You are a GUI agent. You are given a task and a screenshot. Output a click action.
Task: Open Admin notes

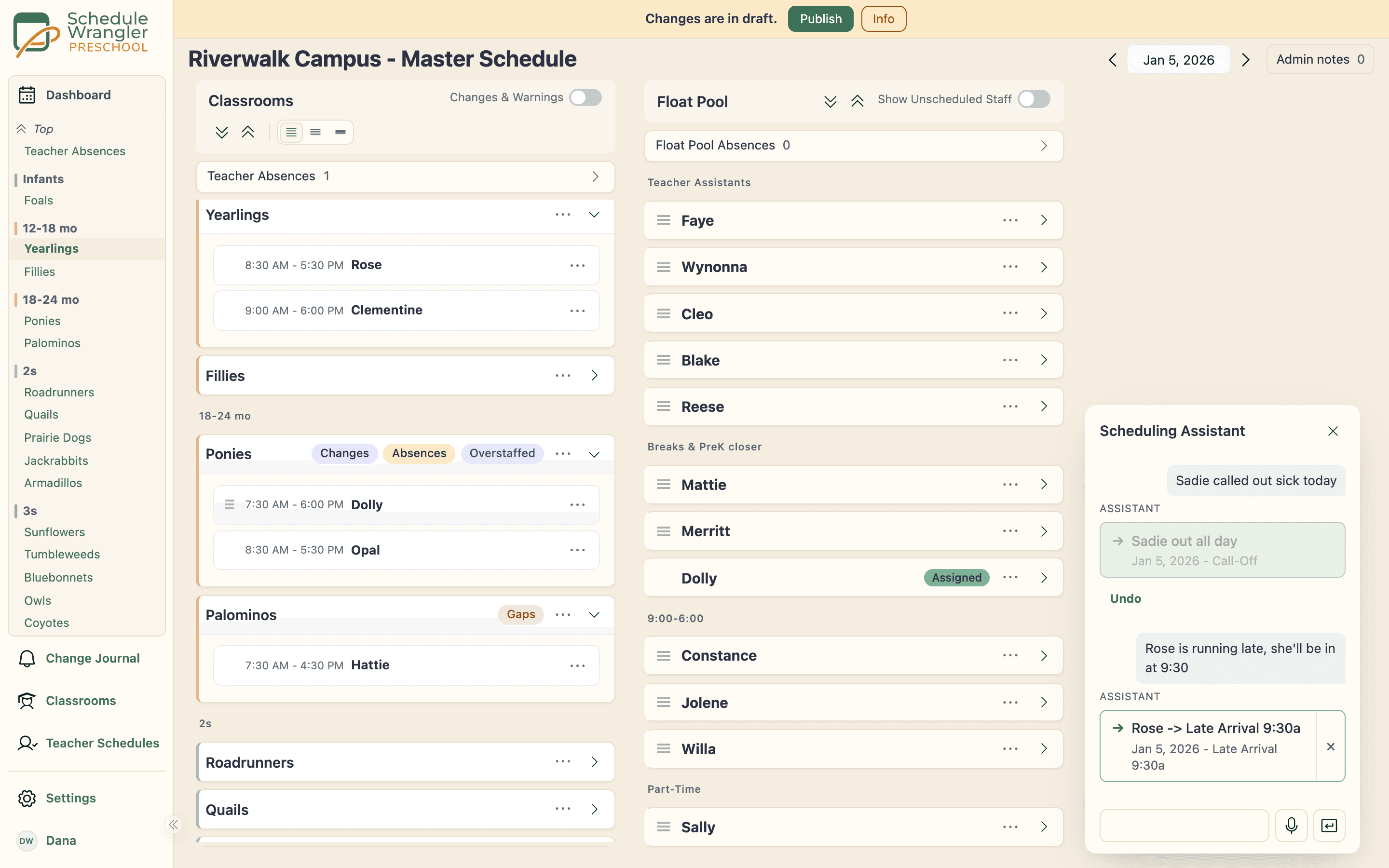click(1320, 59)
